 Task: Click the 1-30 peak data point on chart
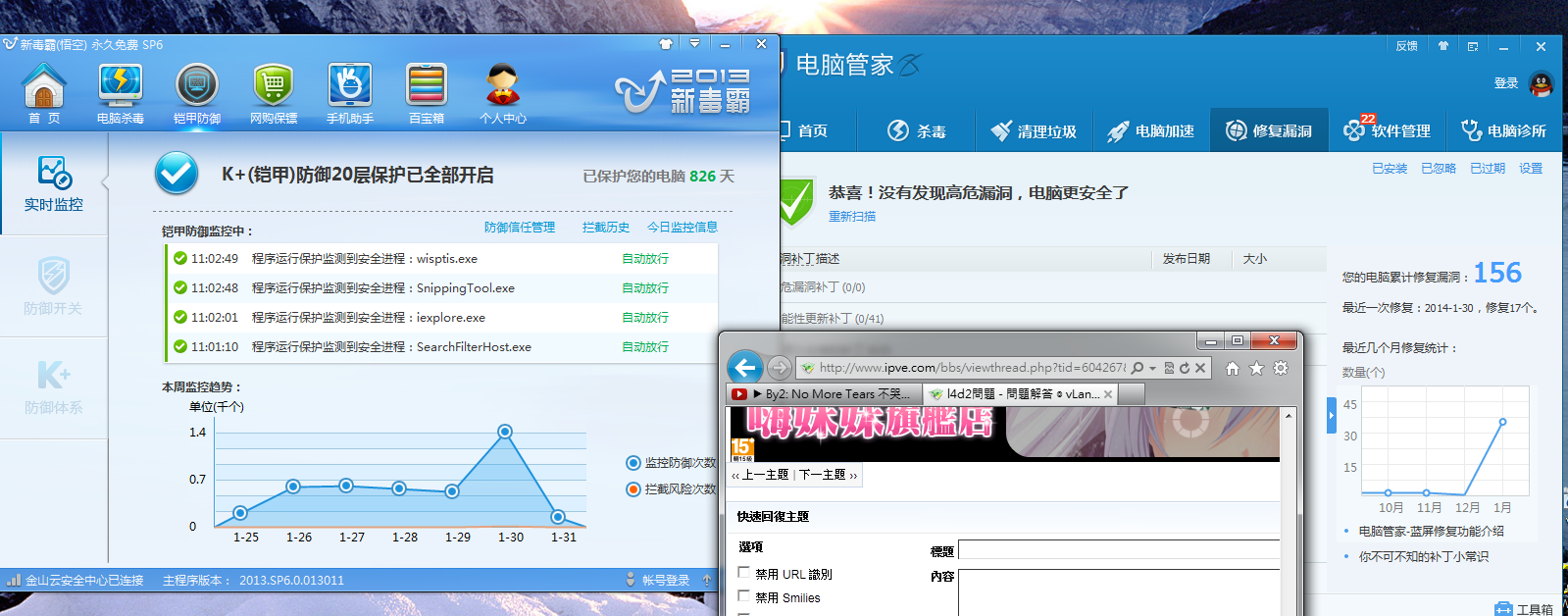click(505, 432)
